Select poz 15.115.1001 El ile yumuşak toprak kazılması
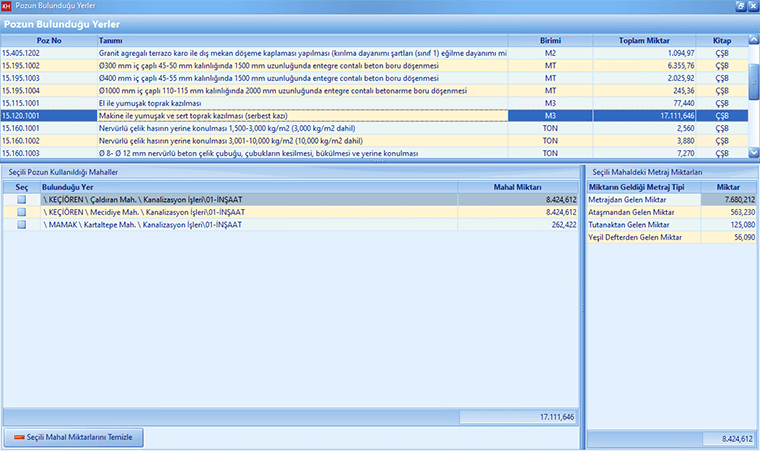760x451 pixels. click(300, 103)
